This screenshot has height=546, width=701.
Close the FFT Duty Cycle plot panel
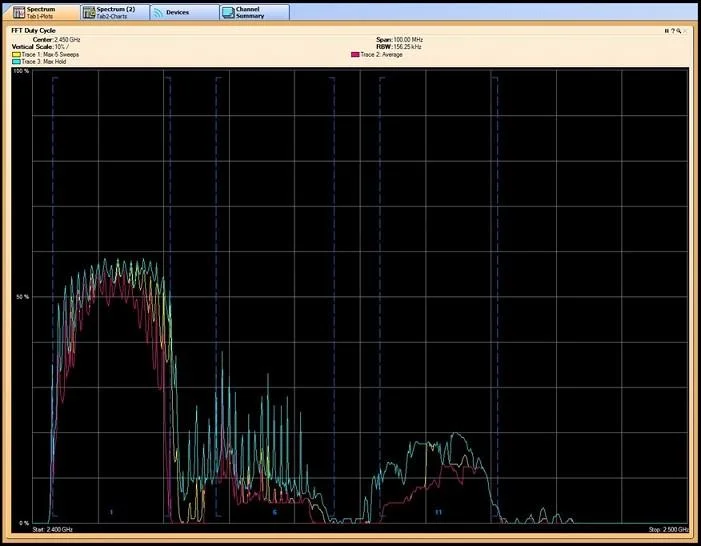pyautogui.click(x=684, y=31)
